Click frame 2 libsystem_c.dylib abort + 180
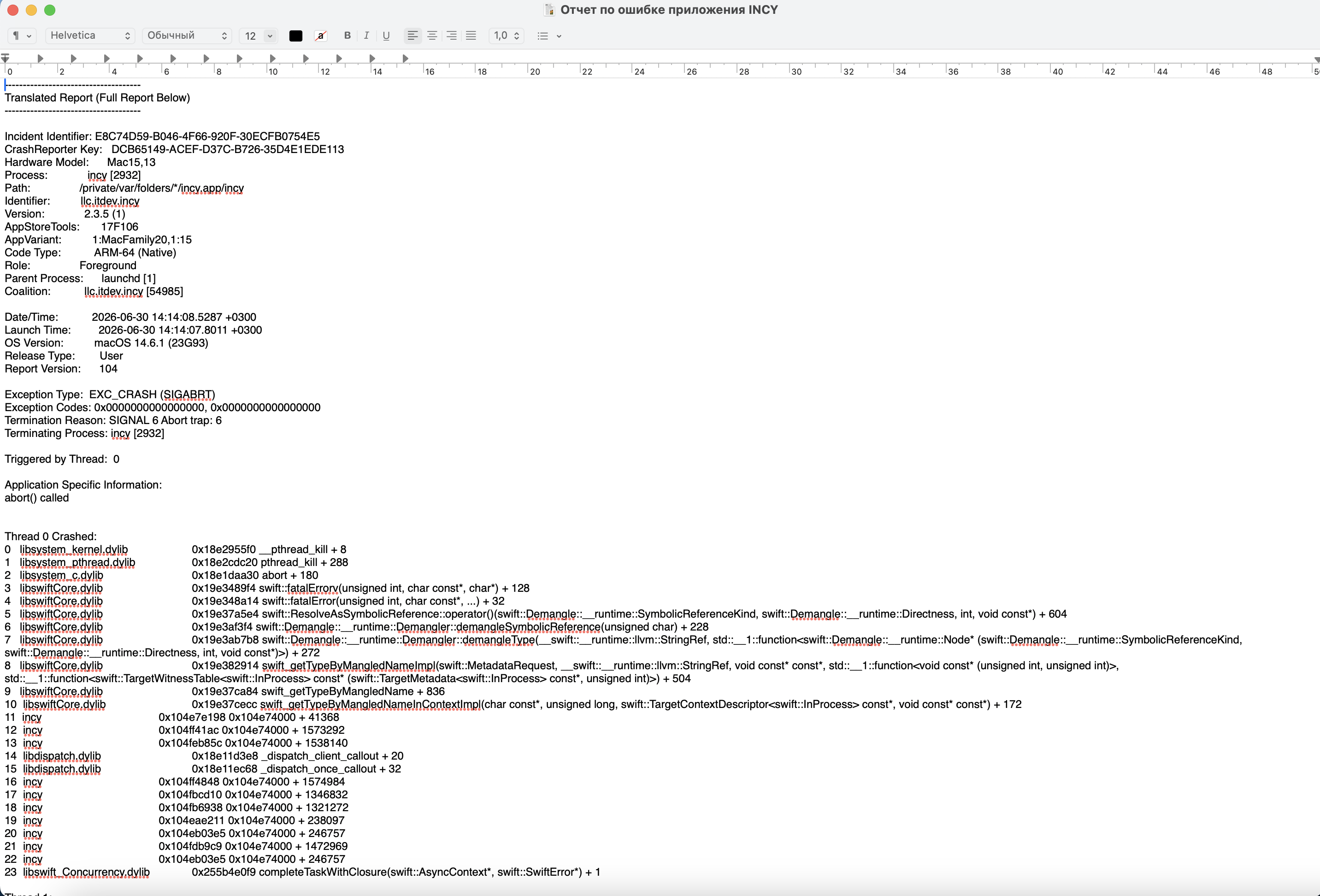The width and height of the screenshot is (1320, 896). click(161, 576)
